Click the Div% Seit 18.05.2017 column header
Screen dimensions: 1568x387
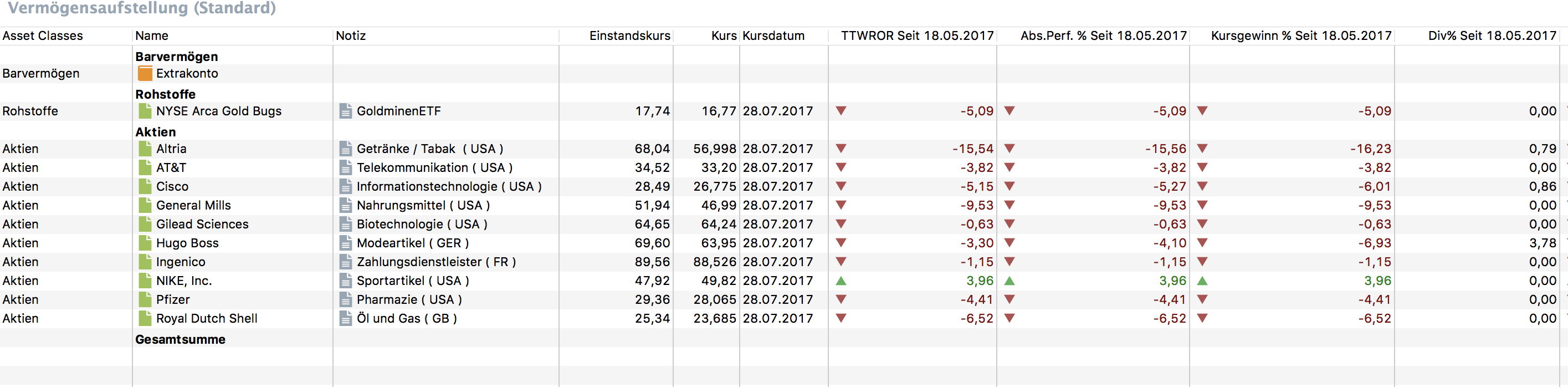click(1492, 36)
